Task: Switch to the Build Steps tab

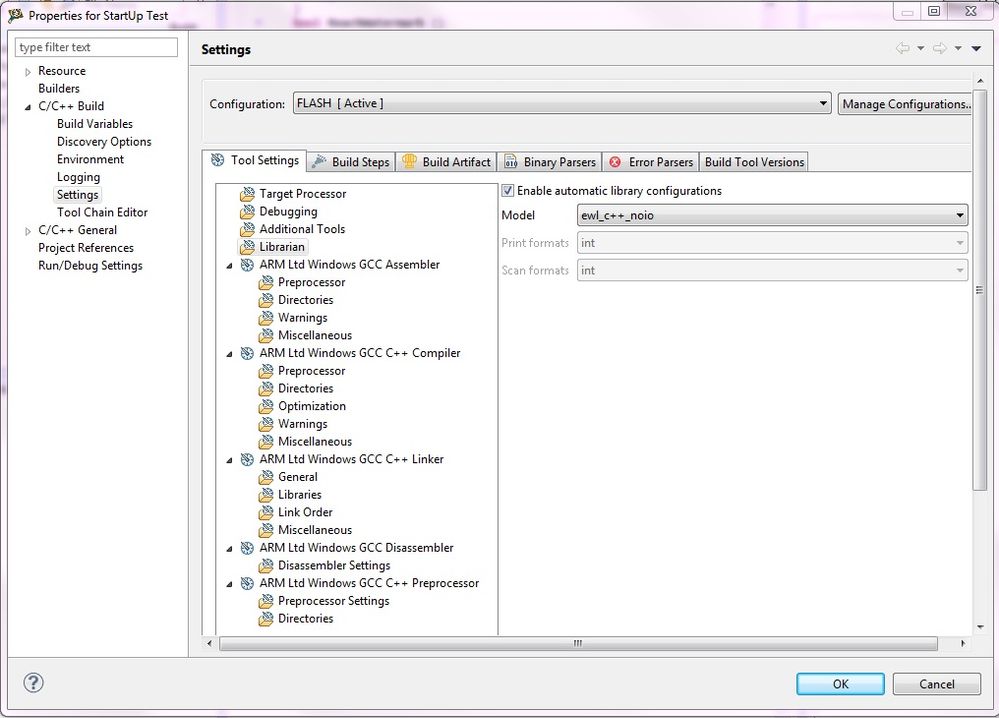Action: [352, 162]
